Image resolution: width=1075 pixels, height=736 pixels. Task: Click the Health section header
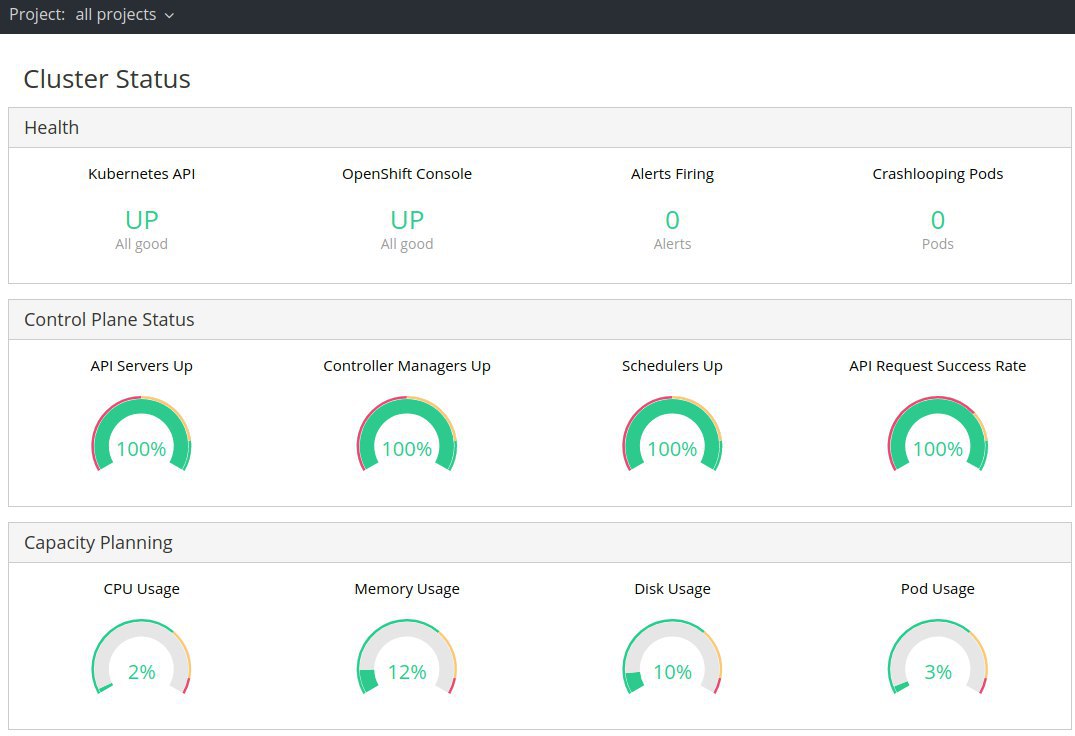540,127
